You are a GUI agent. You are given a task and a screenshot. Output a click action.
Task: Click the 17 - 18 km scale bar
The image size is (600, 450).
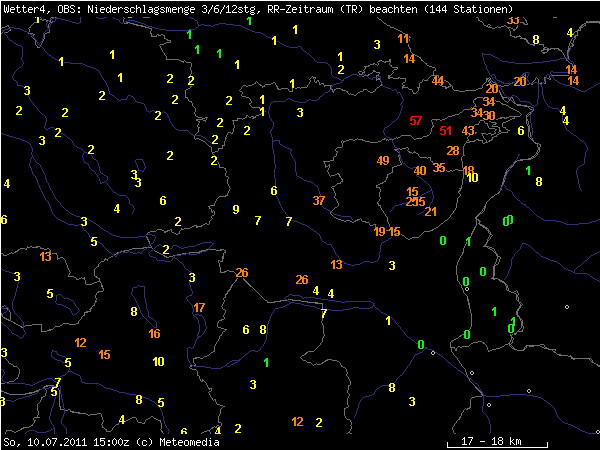point(486,441)
